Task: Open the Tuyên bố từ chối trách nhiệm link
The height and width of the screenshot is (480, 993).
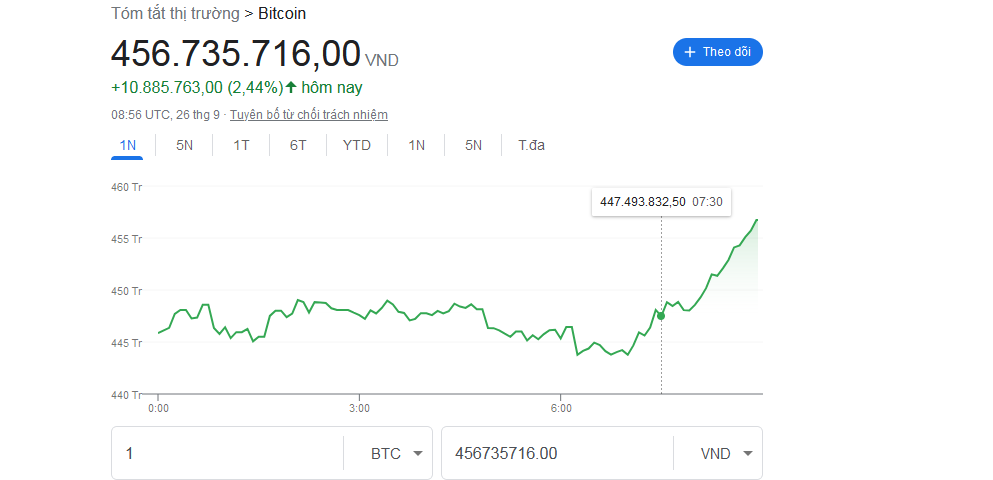Action: 309,115
